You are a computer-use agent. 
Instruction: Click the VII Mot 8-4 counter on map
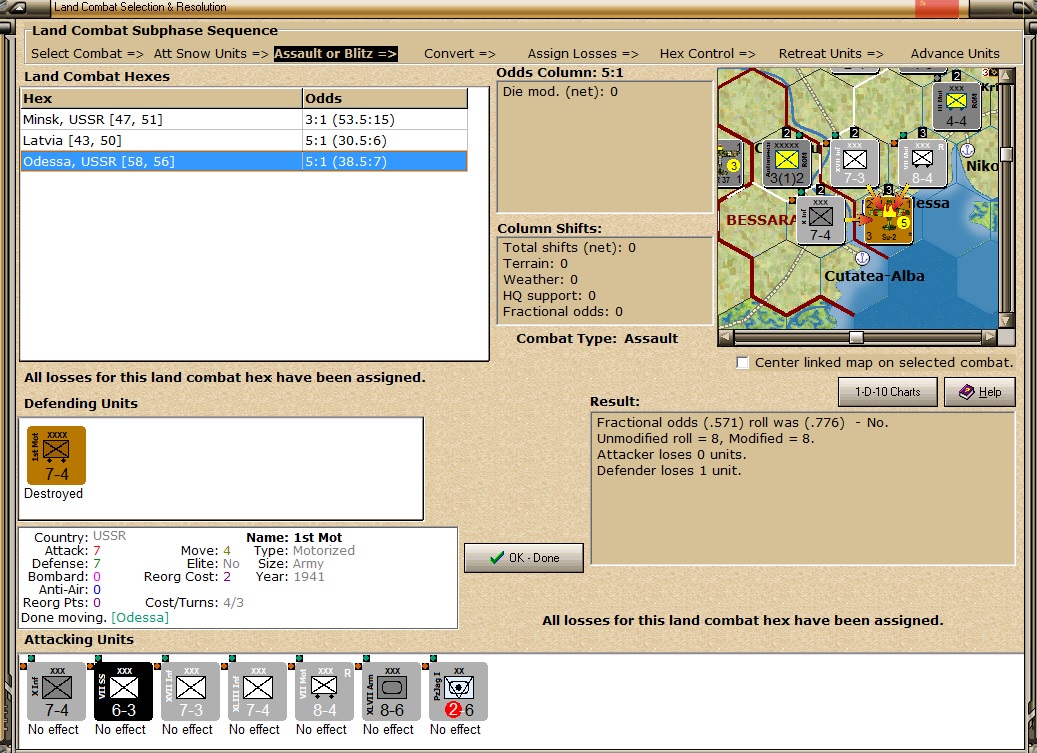pyautogui.click(x=922, y=163)
